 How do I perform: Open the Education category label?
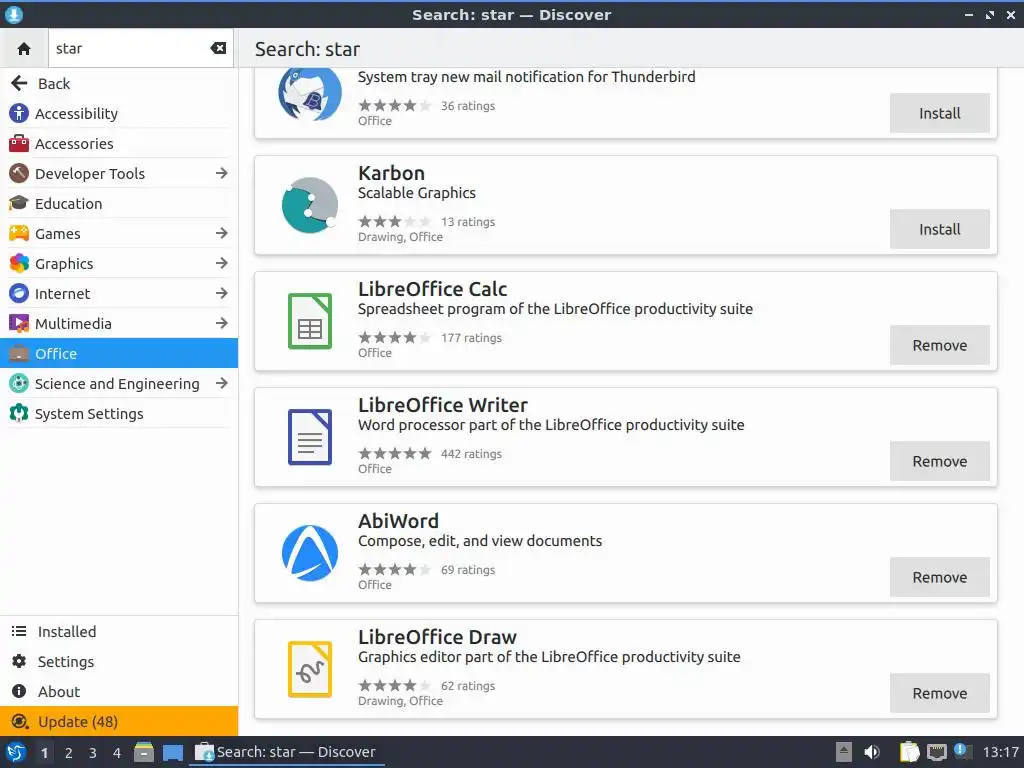[x=69, y=204]
